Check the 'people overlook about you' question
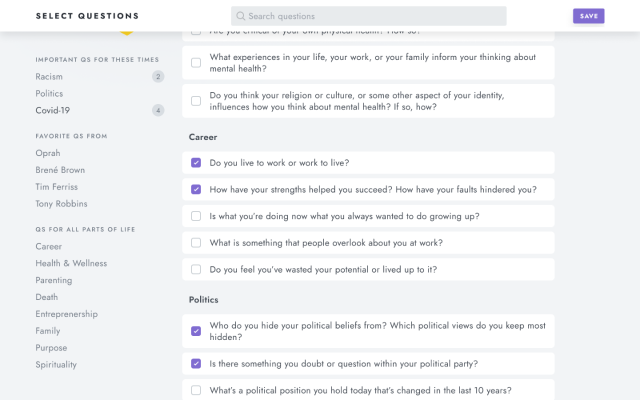This screenshot has height=400, width=640. tap(196, 243)
